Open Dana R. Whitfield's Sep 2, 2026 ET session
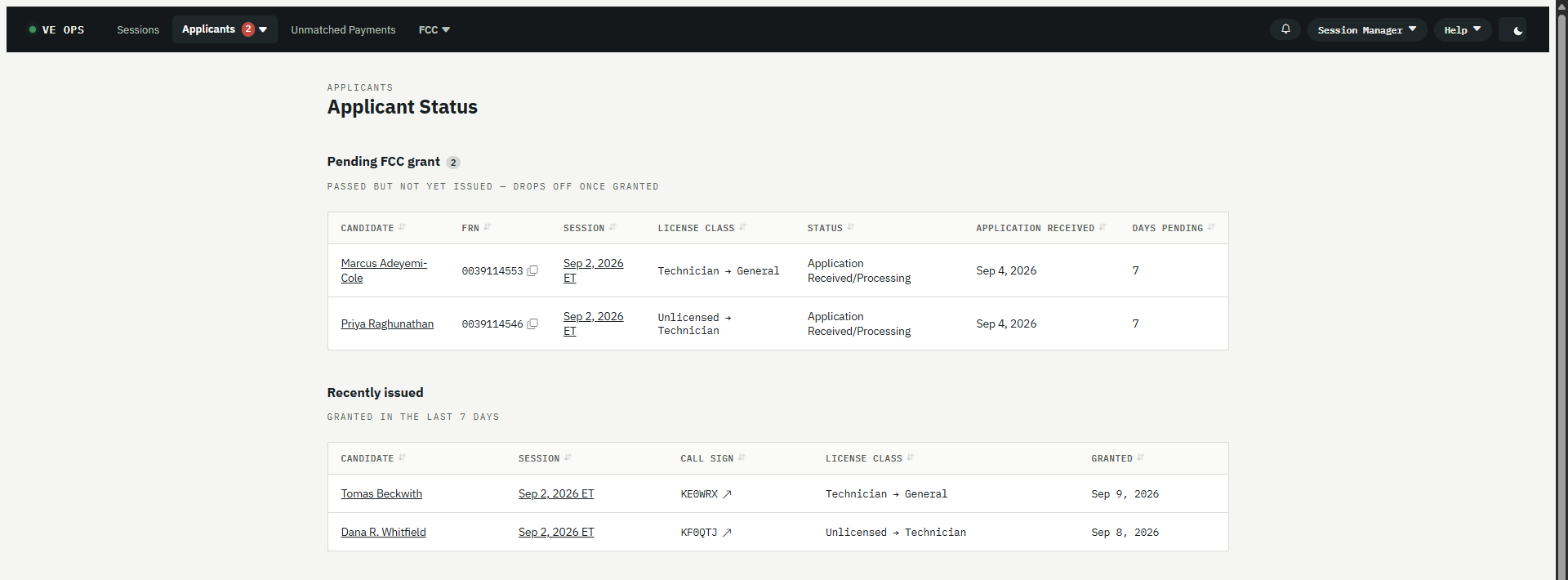Image resolution: width=1568 pixels, height=580 pixels. tap(556, 533)
